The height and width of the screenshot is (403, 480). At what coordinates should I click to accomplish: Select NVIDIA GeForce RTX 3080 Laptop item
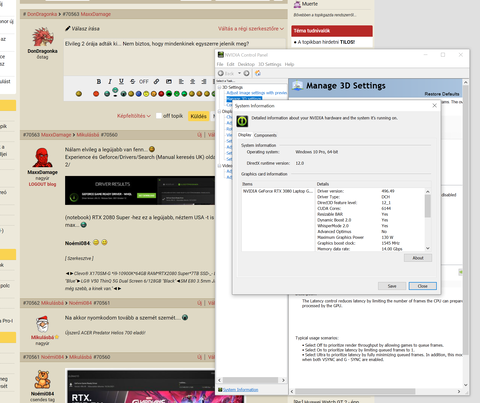(278, 191)
